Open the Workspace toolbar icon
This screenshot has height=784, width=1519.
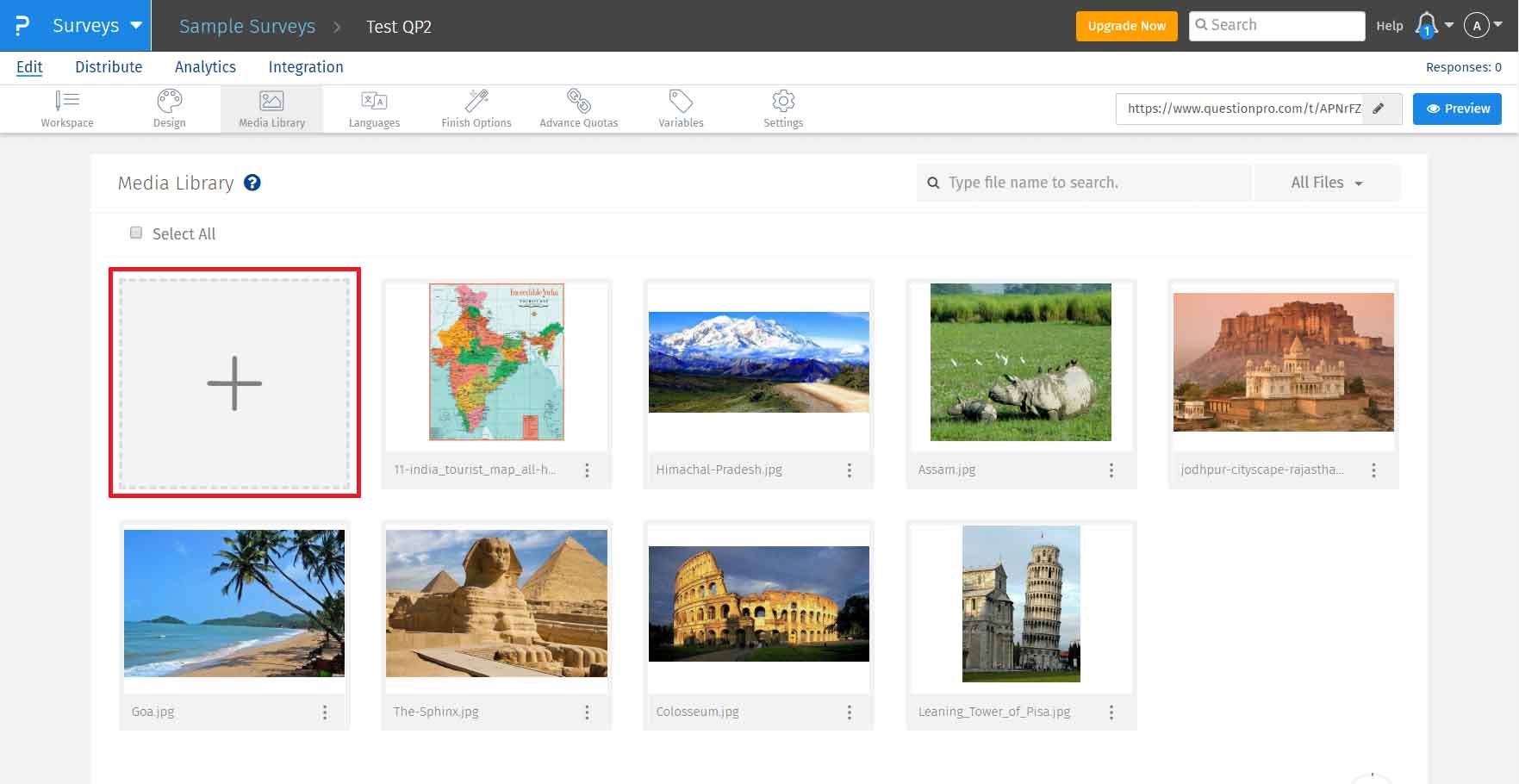(67, 101)
